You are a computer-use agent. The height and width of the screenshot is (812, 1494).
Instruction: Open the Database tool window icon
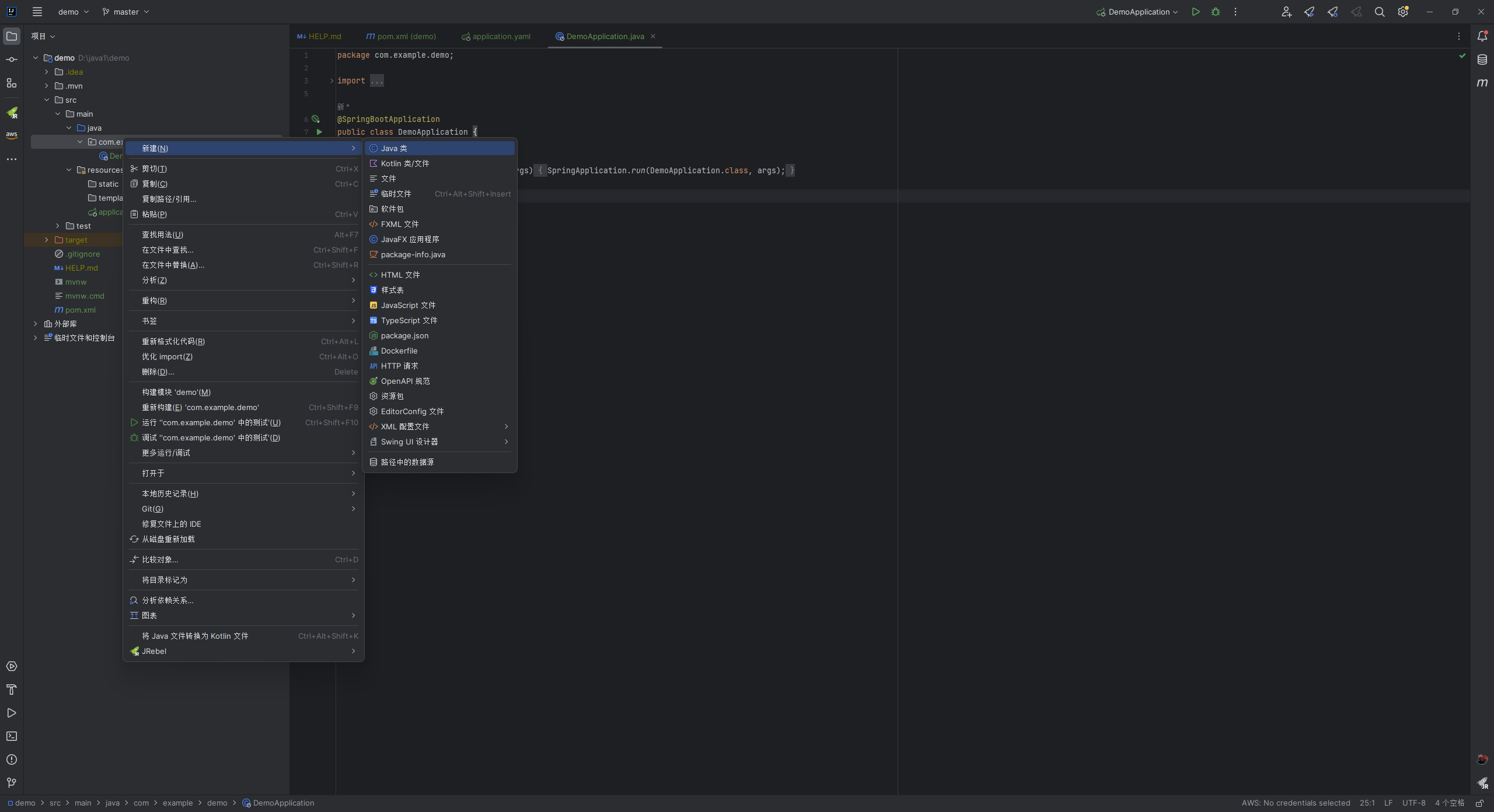point(1482,60)
